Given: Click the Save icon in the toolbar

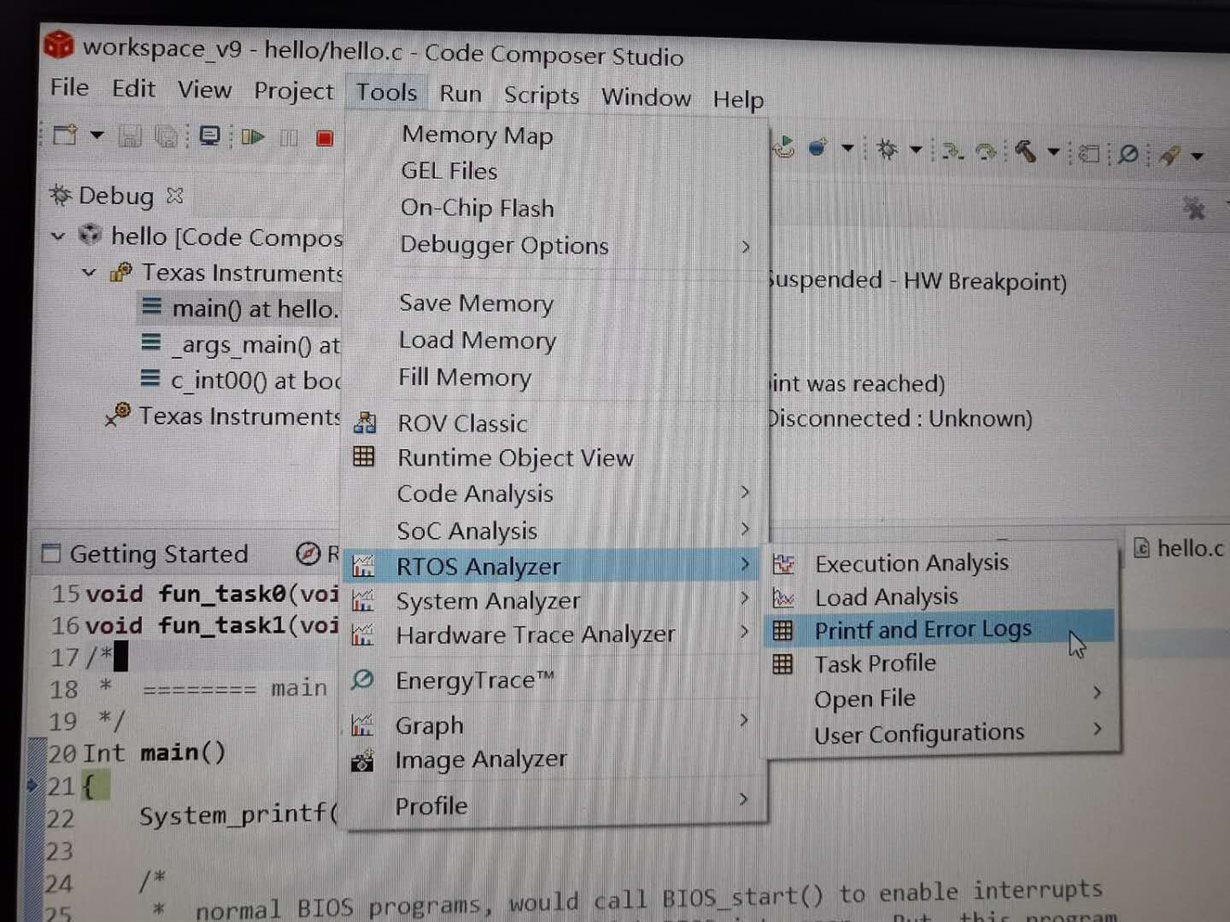Looking at the screenshot, I should point(130,136).
